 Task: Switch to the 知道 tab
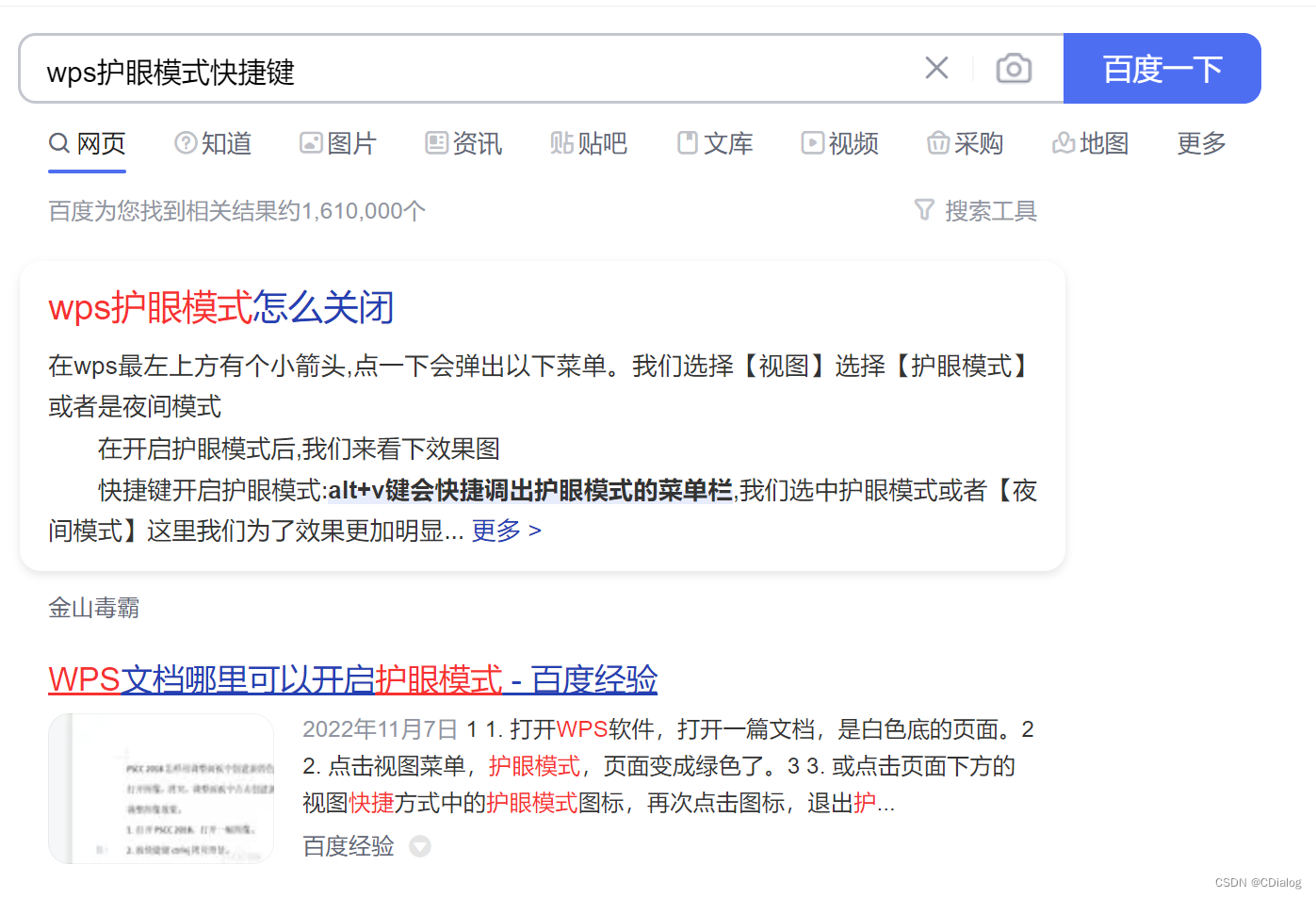[226, 142]
